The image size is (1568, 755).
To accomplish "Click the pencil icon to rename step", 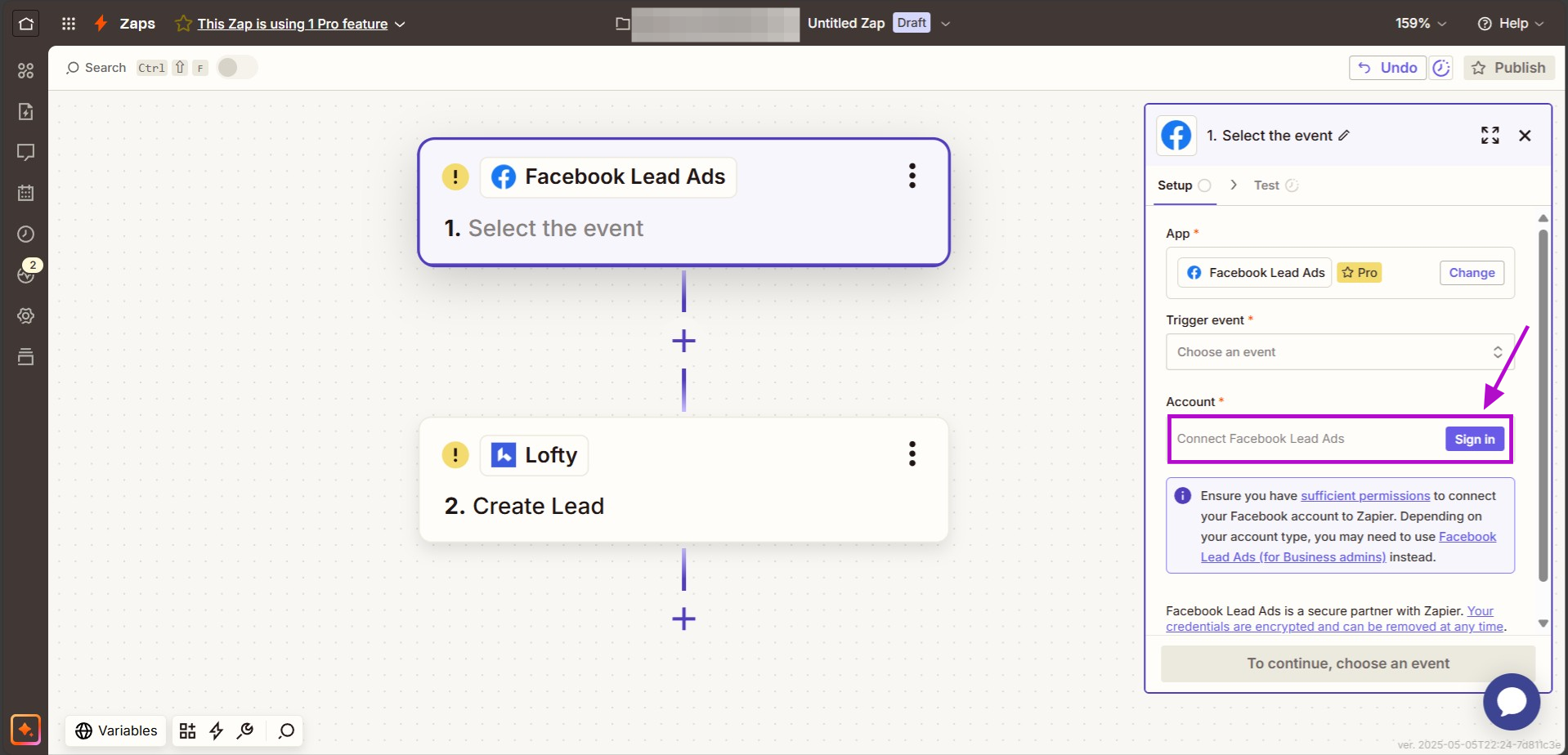I will click(1344, 136).
